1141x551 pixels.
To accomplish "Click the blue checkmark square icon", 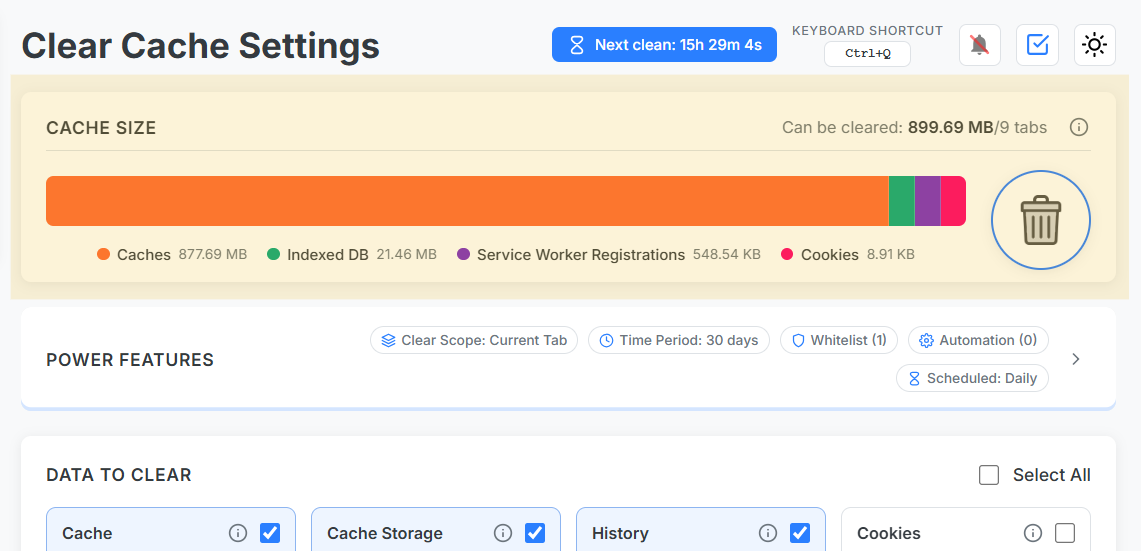I will (1037, 45).
